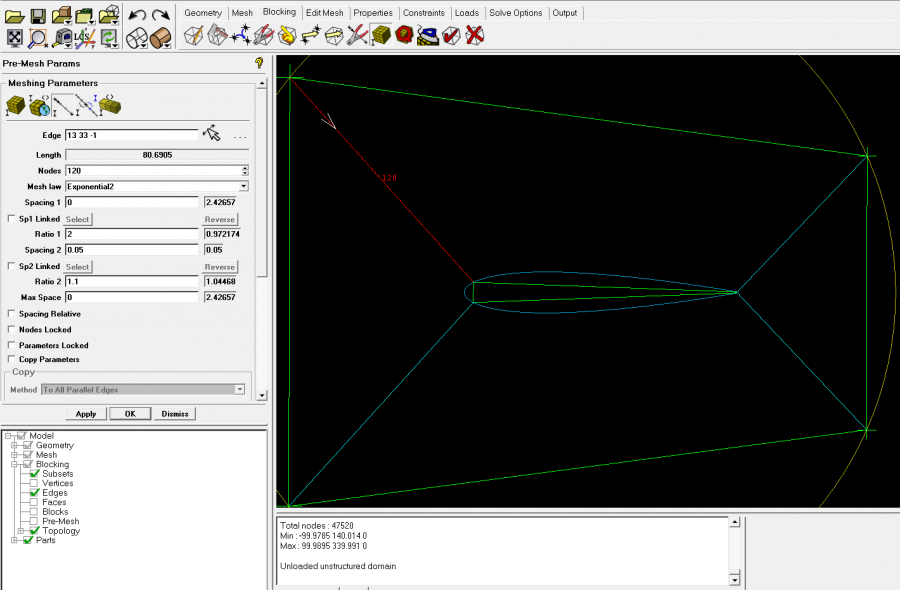Enable the Sp1 Linked checkbox

(12, 219)
